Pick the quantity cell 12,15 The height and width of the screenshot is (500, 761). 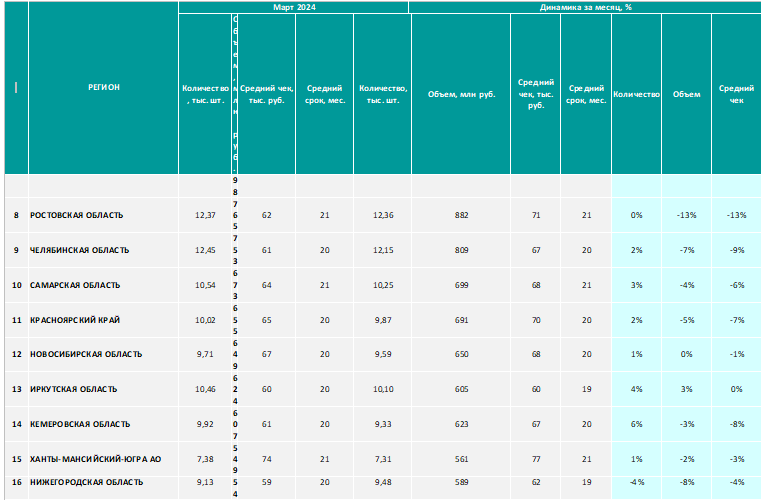pyautogui.click(x=383, y=250)
